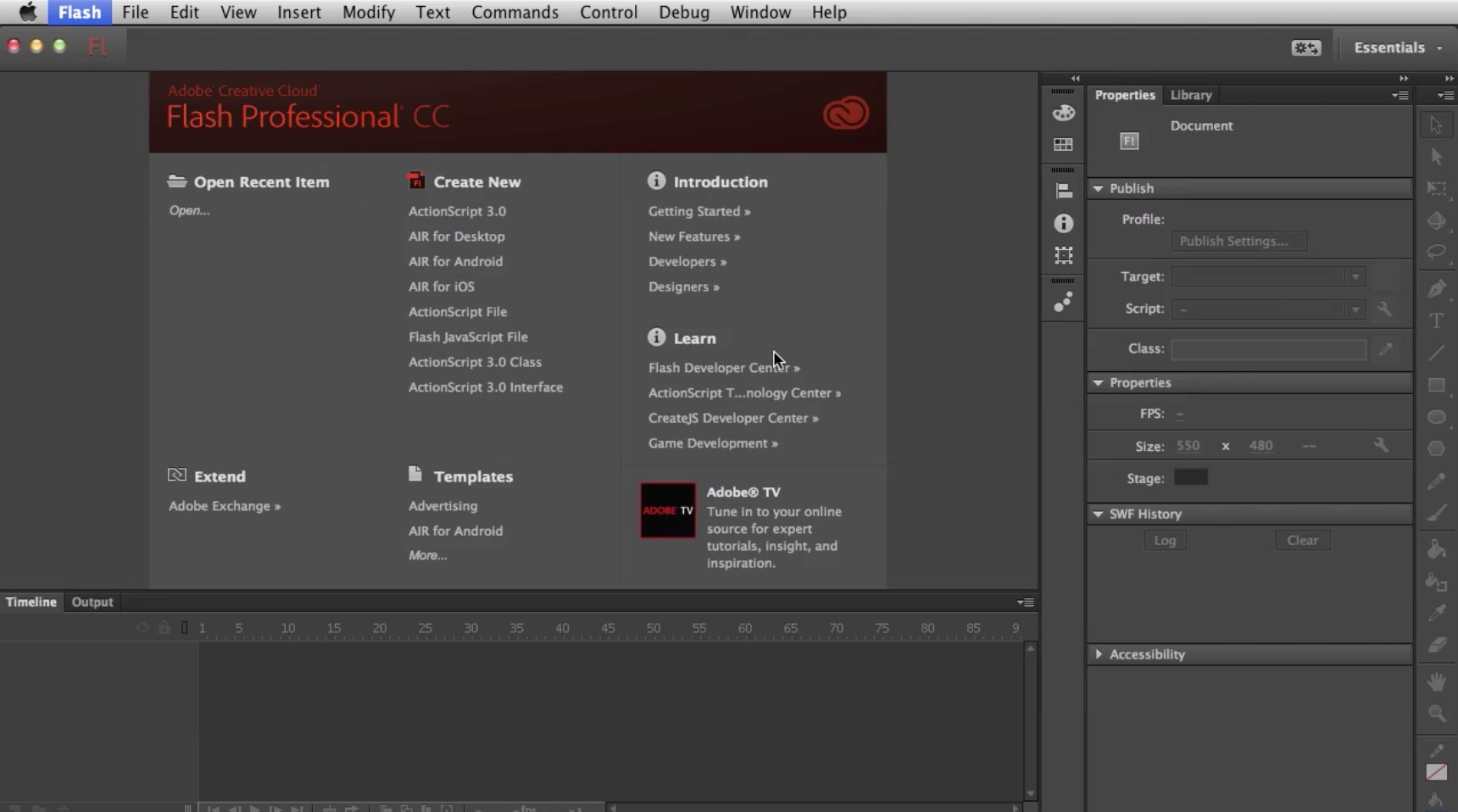The width and height of the screenshot is (1458, 812).
Task: Collapse the Publish section
Action: click(1099, 188)
